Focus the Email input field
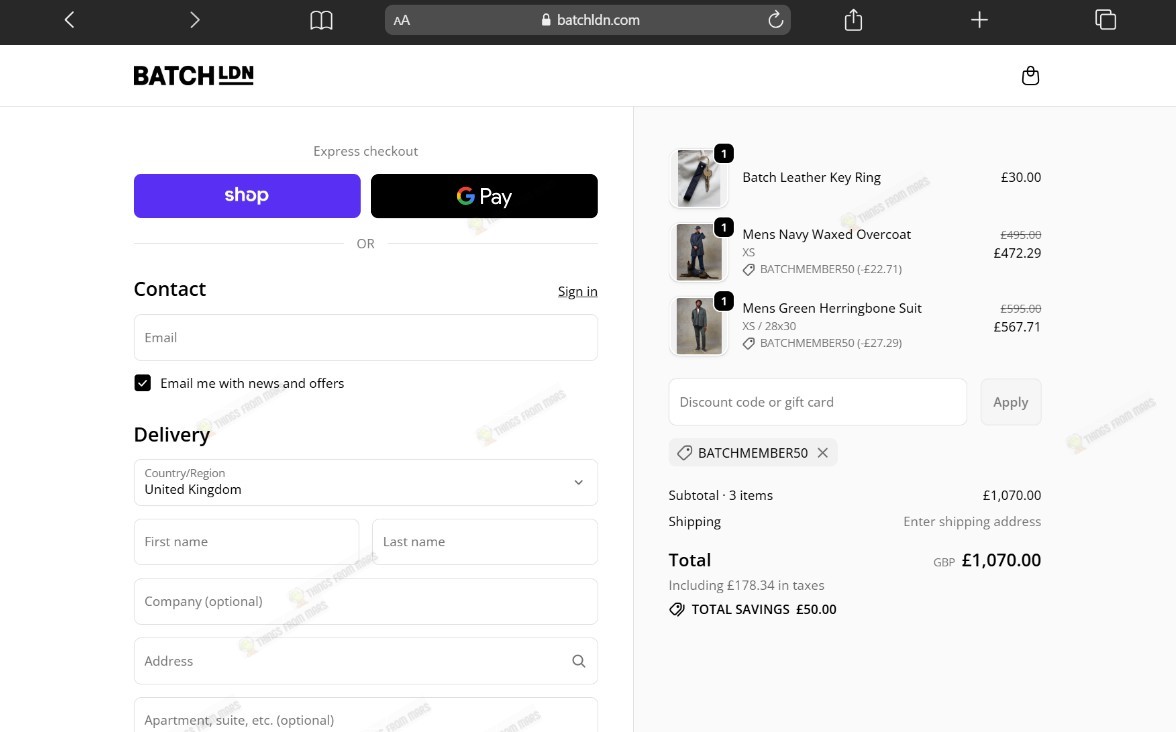Viewport: 1176px width, 732px height. point(366,338)
